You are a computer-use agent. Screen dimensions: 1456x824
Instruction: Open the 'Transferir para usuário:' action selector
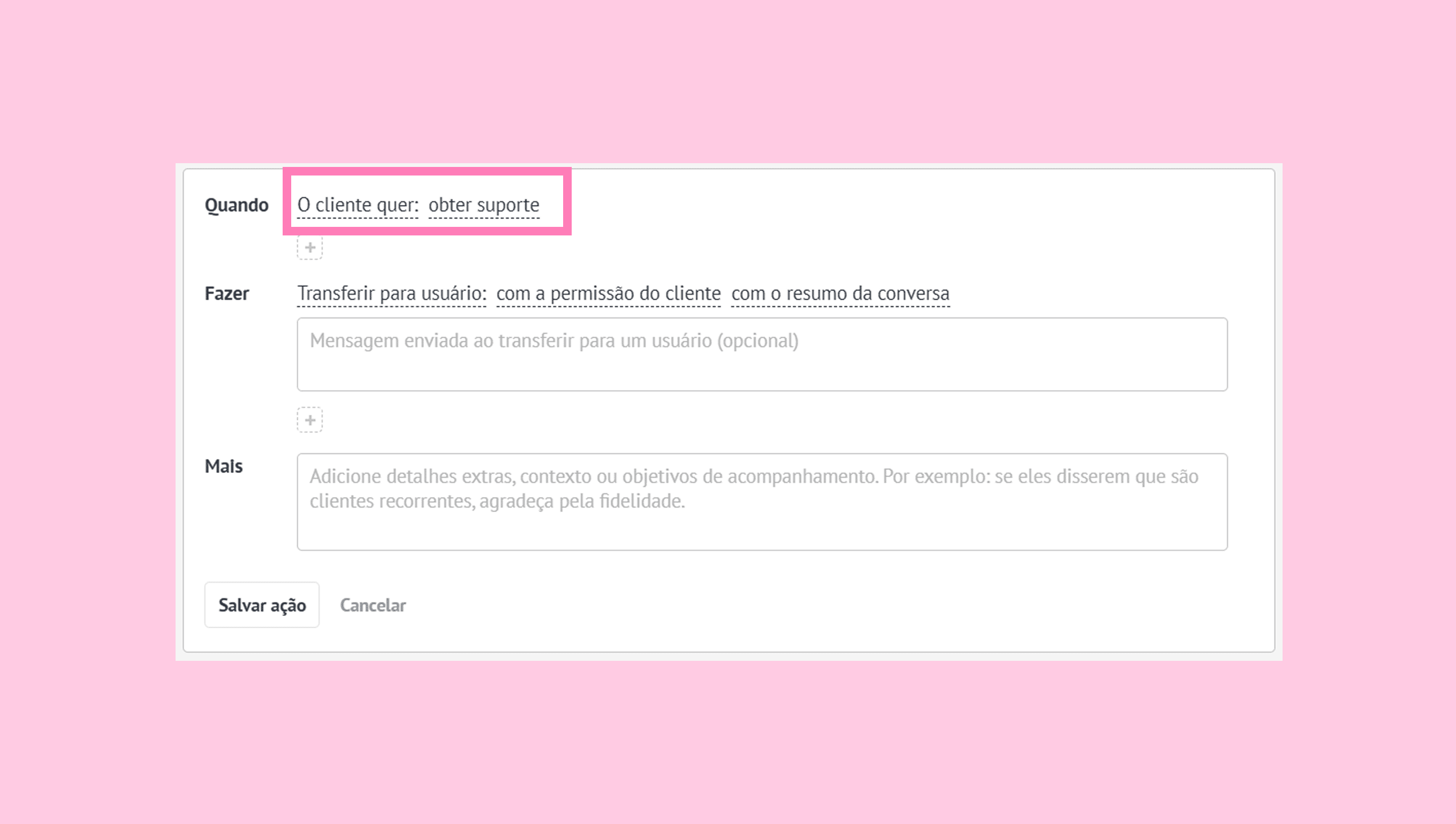pyautogui.click(x=392, y=294)
